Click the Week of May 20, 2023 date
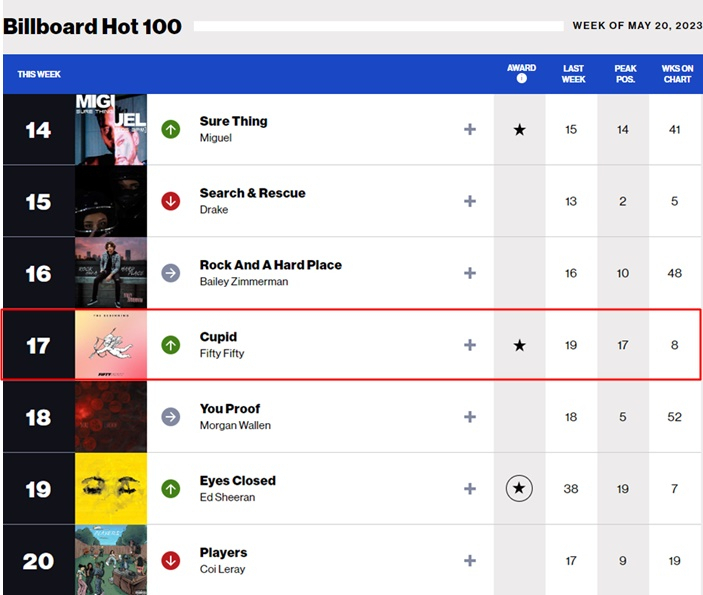 pos(638,26)
